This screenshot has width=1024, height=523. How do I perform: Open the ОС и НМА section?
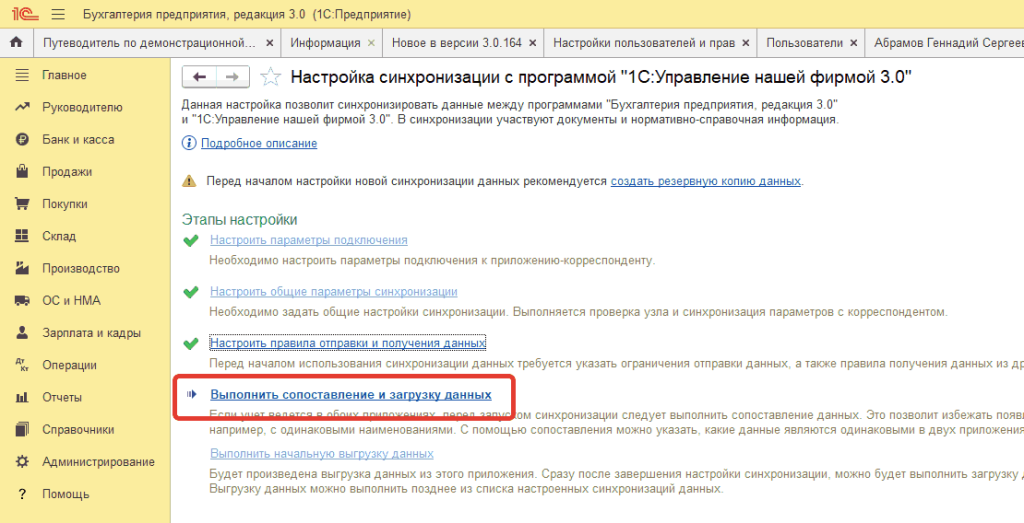coord(71,300)
